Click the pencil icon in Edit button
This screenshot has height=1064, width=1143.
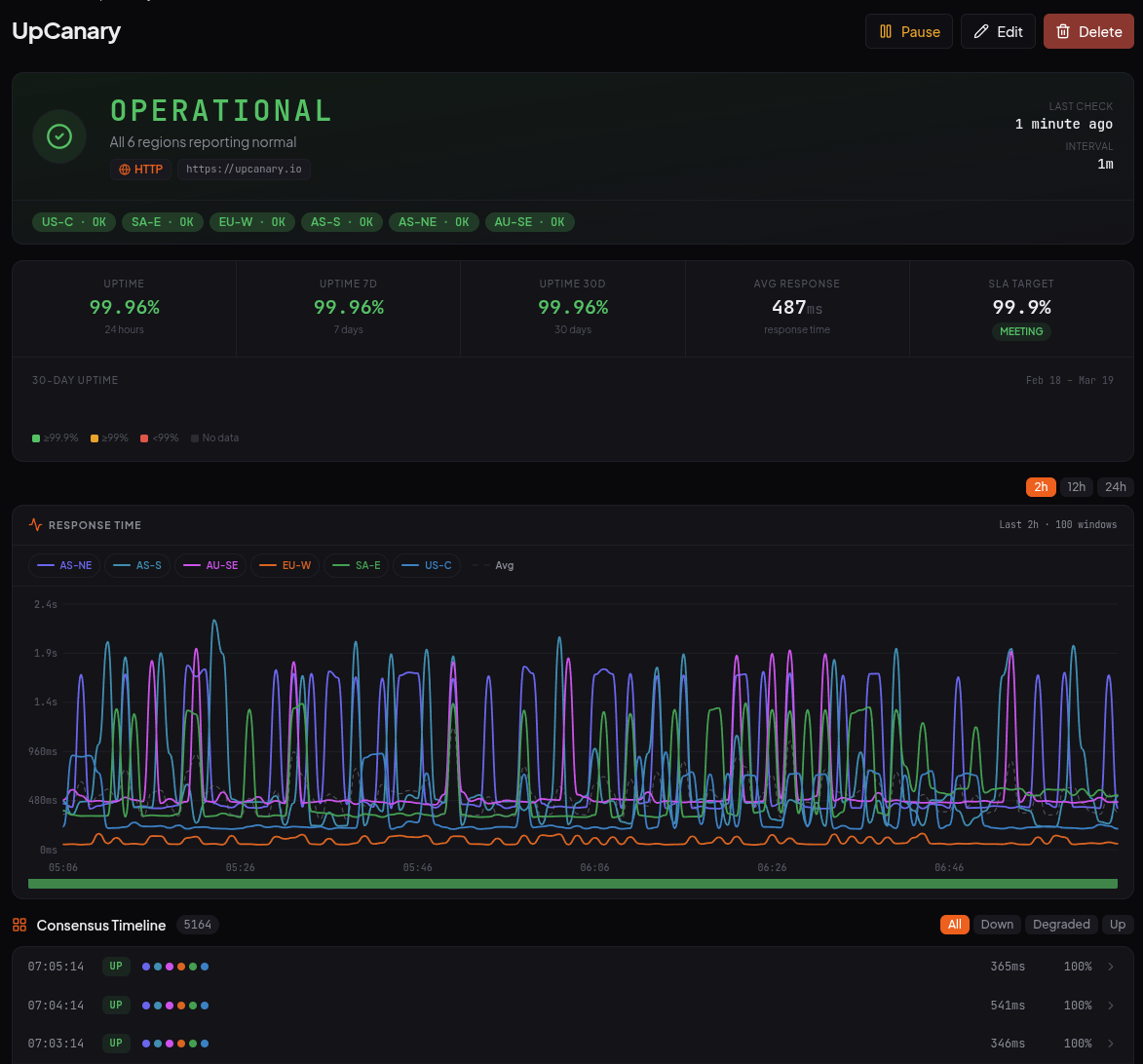point(981,31)
